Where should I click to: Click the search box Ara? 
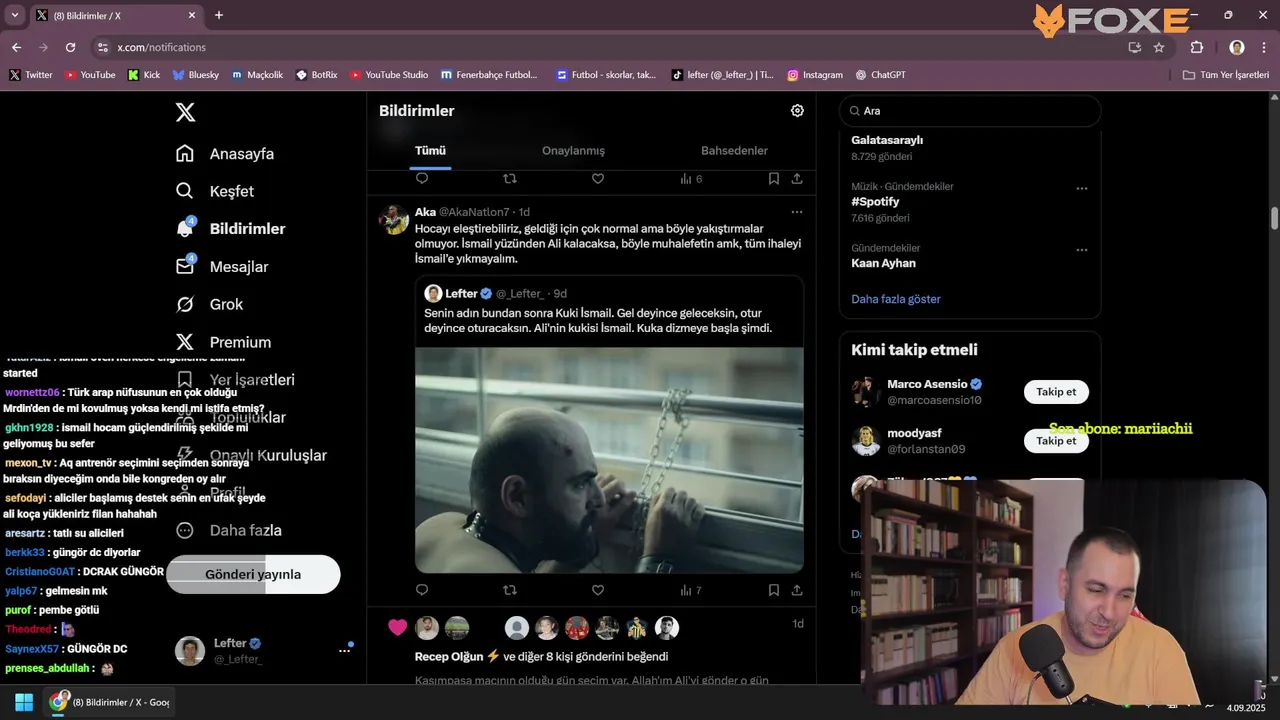tap(970, 111)
